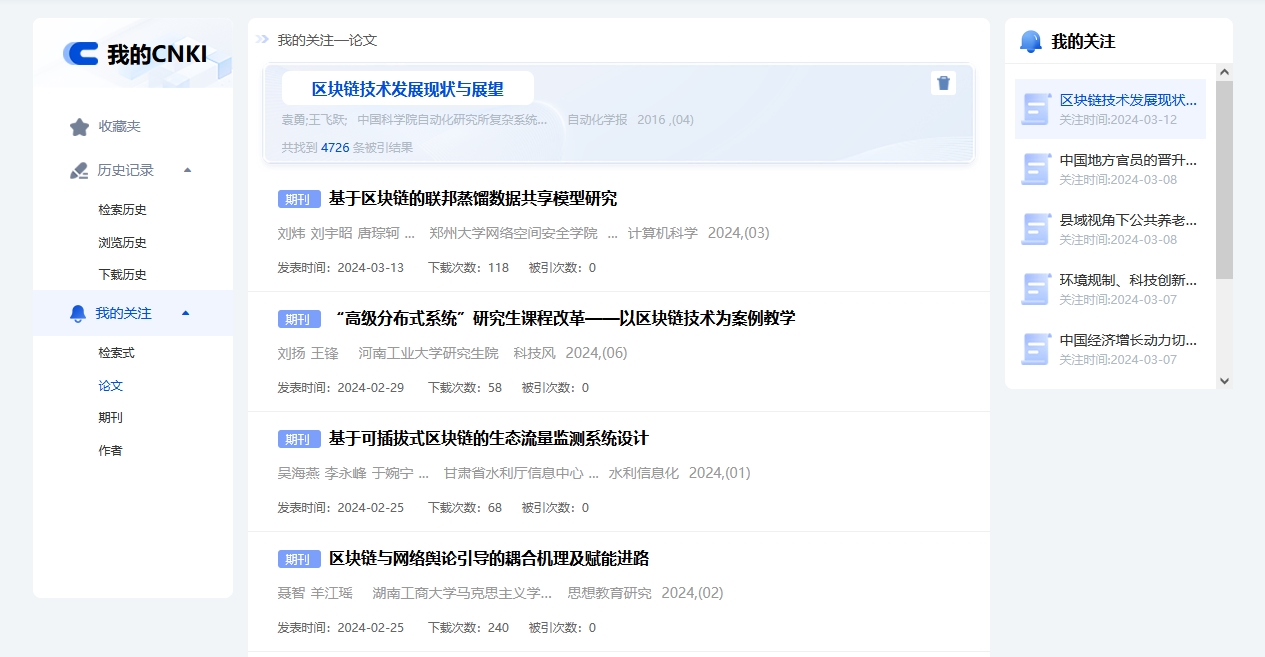Viewport: 1265px width, 657px height.
Task: Select 期刊 under 我的关注 menu
Action: [x=110, y=418]
